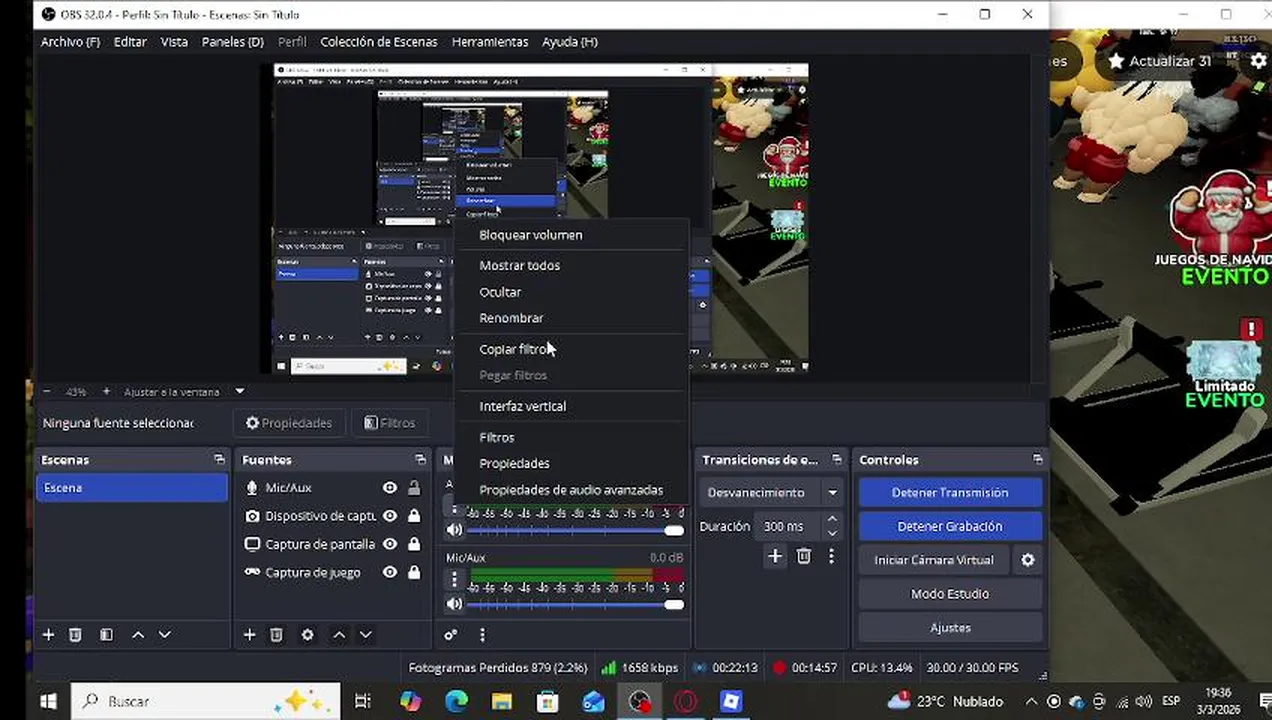The width and height of the screenshot is (1272, 720).
Task: Hide the Dispositivo de captura source
Action: coord(390,516)
